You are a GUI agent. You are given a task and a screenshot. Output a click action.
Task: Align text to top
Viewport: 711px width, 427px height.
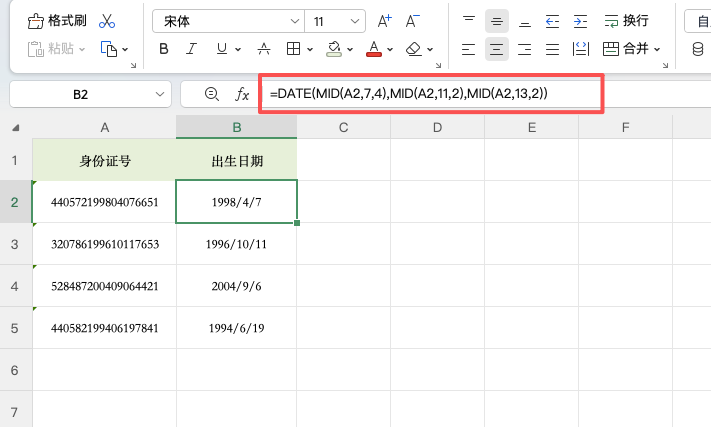click(x=469, y=21)
